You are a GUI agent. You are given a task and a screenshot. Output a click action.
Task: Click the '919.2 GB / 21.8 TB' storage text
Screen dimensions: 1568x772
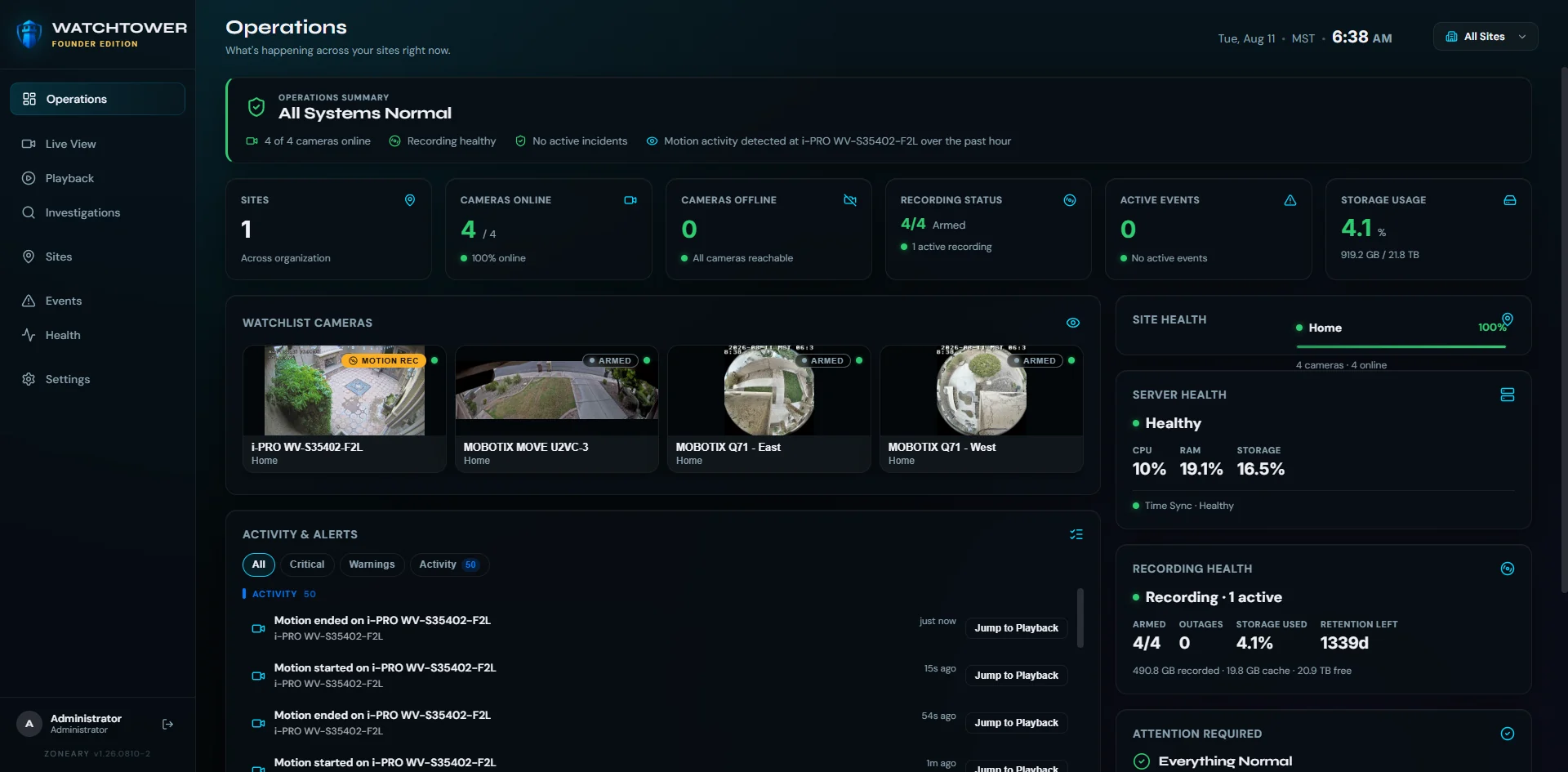(x=1379, y=255)
